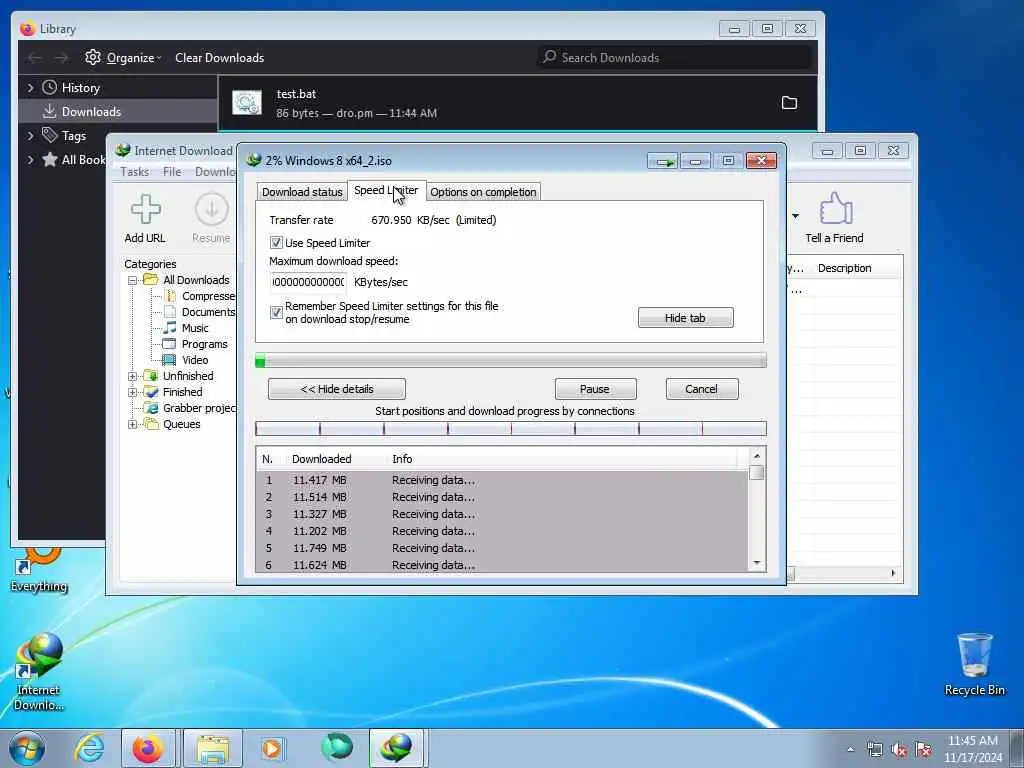
Task: Expand All Bookmarks in the Library sidebar
Action: (x=30, y=159)
